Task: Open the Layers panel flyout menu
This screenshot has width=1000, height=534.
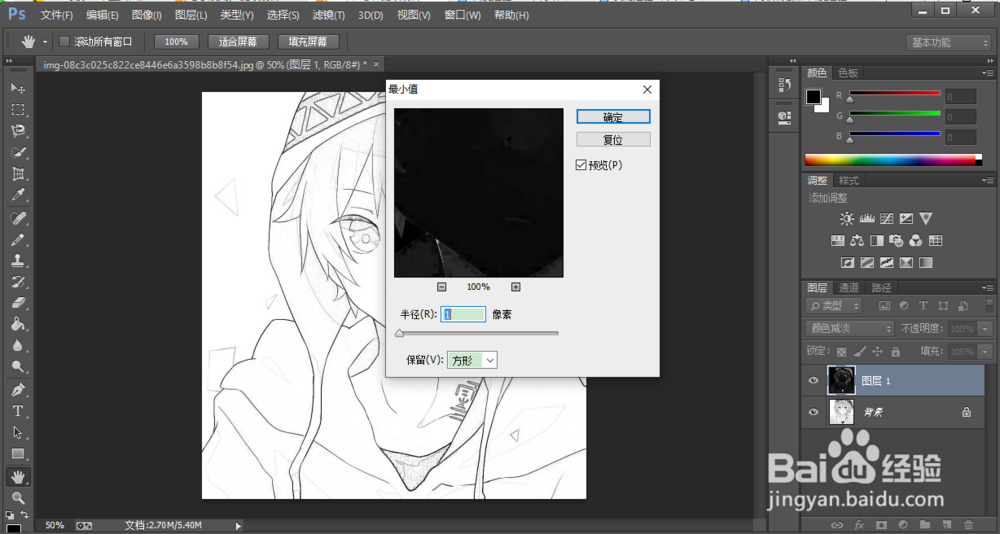Action: coord(988,288)
